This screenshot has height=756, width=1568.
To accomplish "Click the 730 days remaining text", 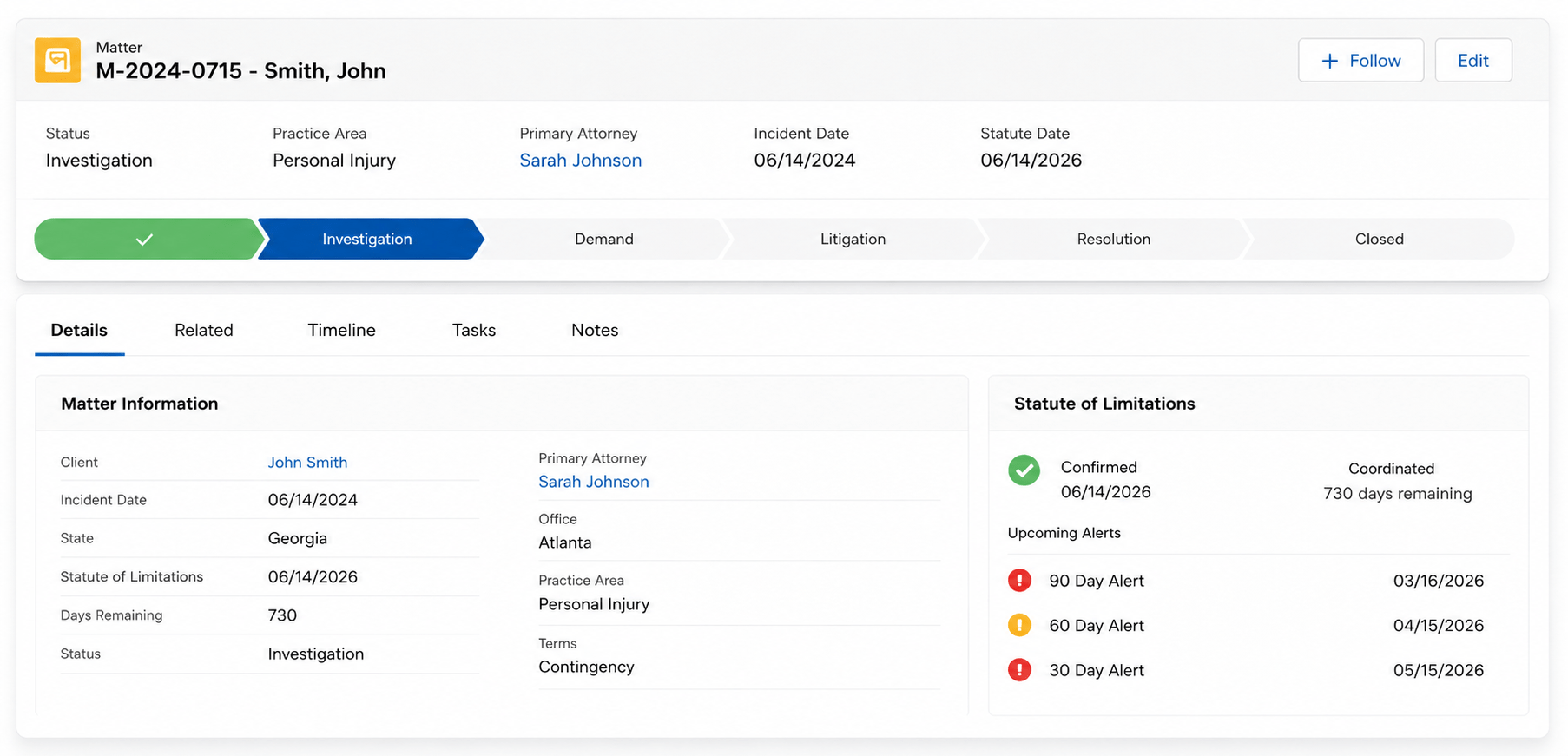I will point(1398,494).
